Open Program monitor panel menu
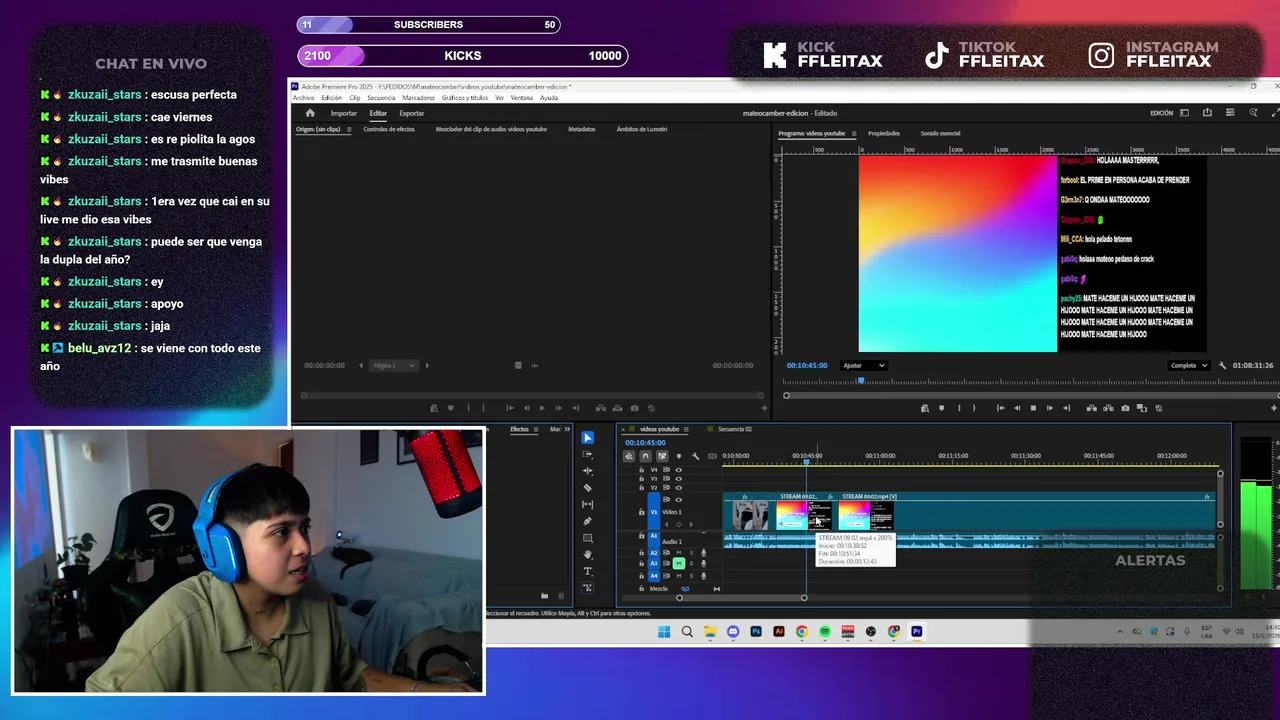The width and height of the screenshot is (1280, 720). [x=852, y=133]
